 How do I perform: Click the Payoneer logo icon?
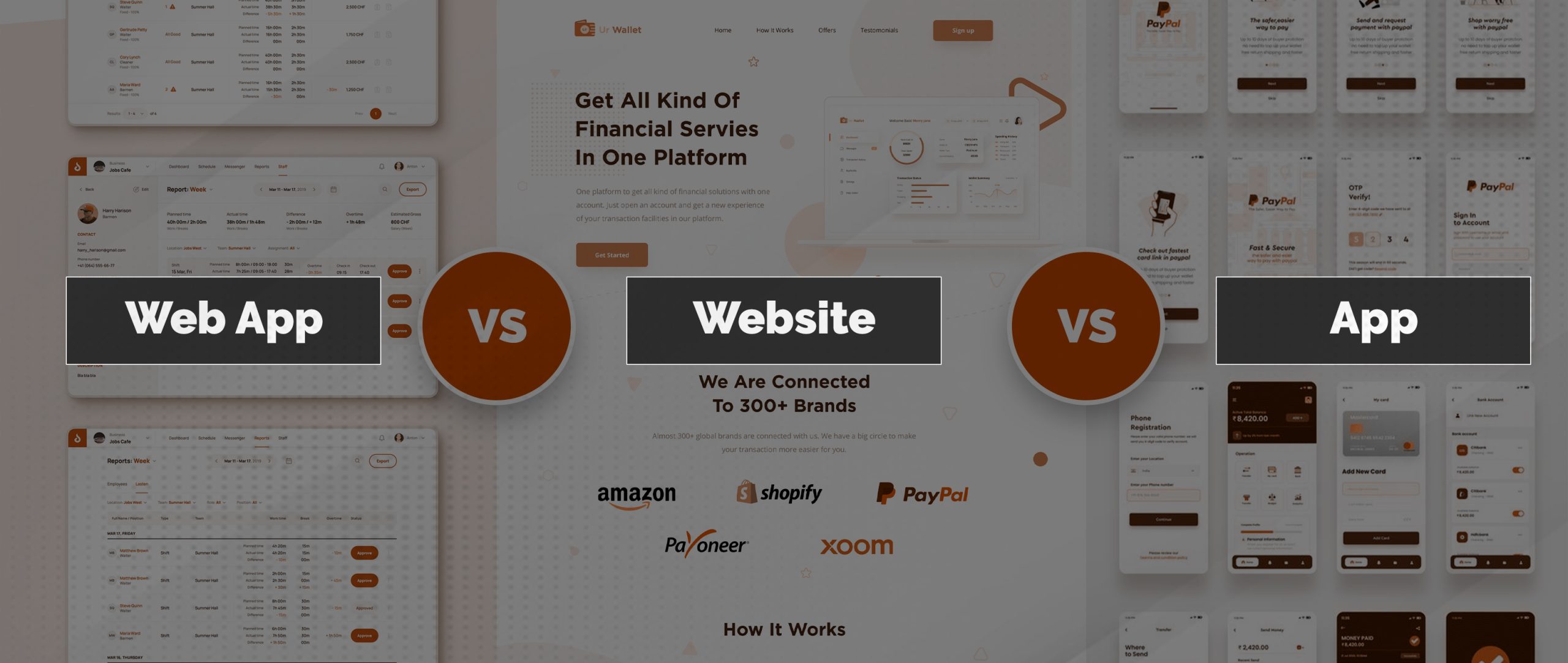(x=705, y=545)
